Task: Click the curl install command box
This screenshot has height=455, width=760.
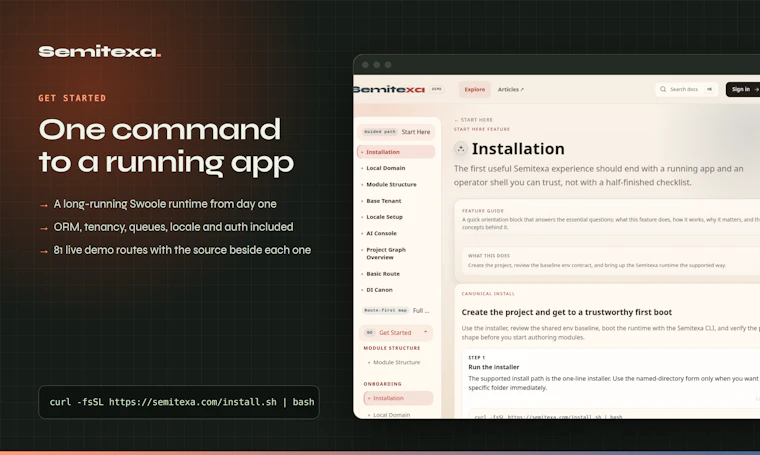Action: pos(179,402)
